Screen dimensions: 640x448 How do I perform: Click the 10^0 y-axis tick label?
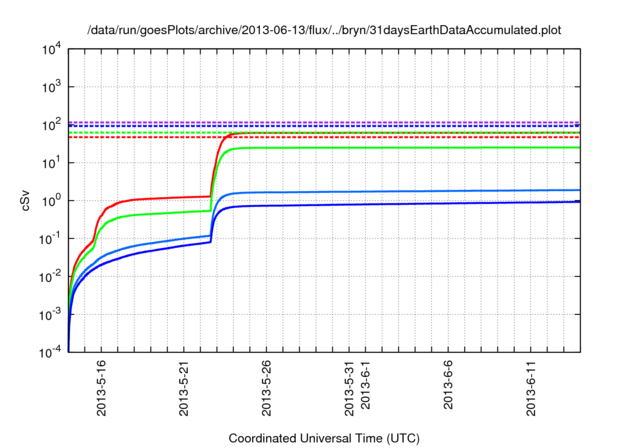(x=51, y=201)
